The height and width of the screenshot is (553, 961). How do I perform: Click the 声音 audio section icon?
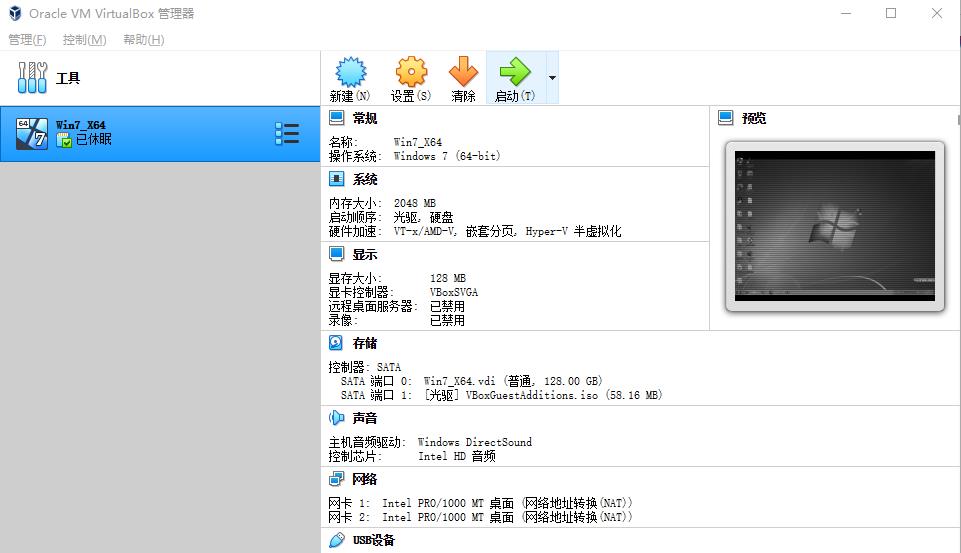[x=336, y=418]
